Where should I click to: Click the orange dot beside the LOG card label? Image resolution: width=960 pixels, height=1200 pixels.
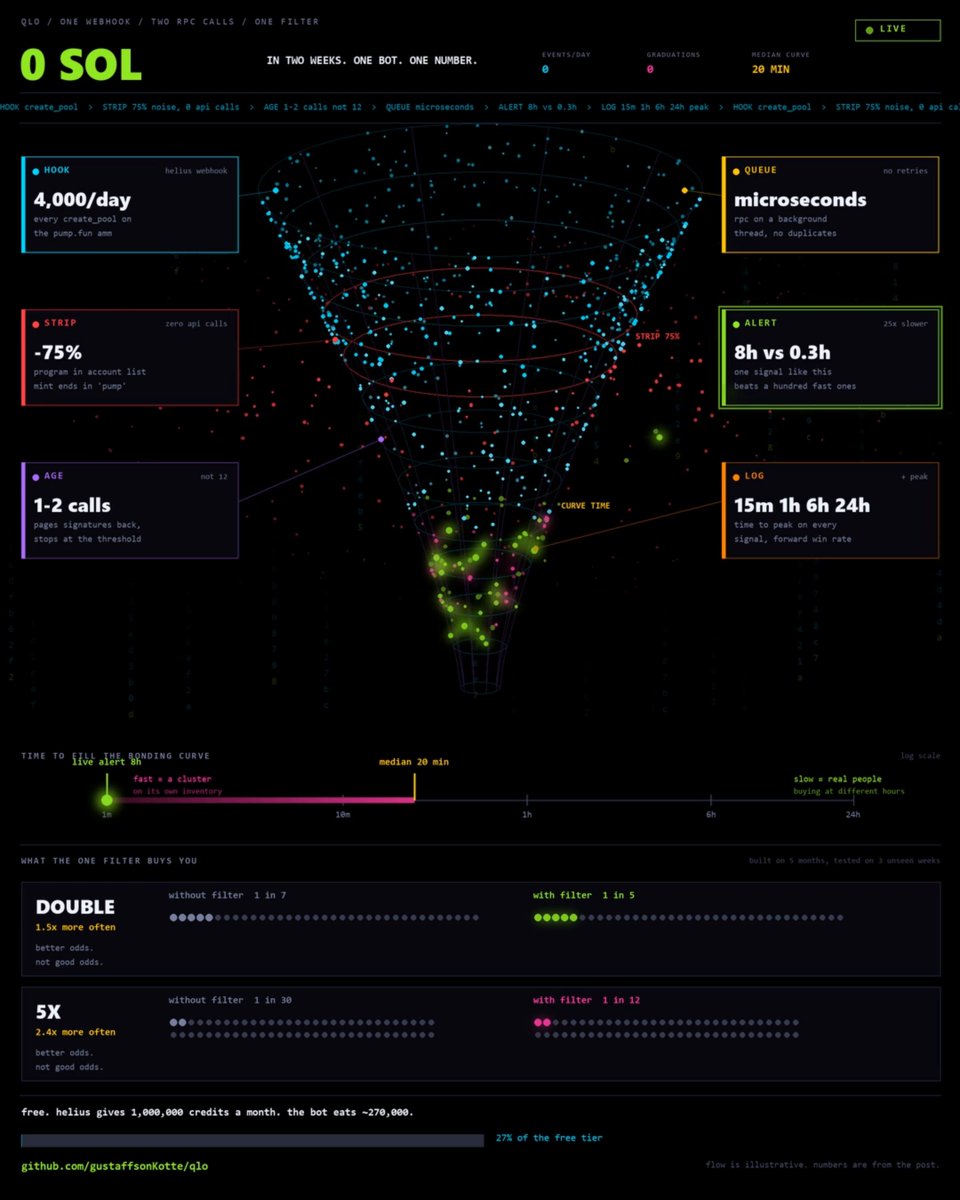tap(736, 477)
